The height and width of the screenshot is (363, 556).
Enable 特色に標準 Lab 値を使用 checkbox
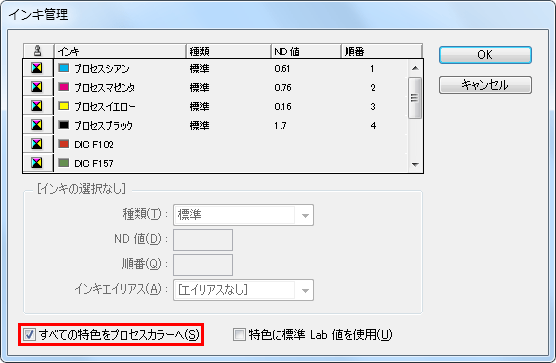[x=239, y=335]
